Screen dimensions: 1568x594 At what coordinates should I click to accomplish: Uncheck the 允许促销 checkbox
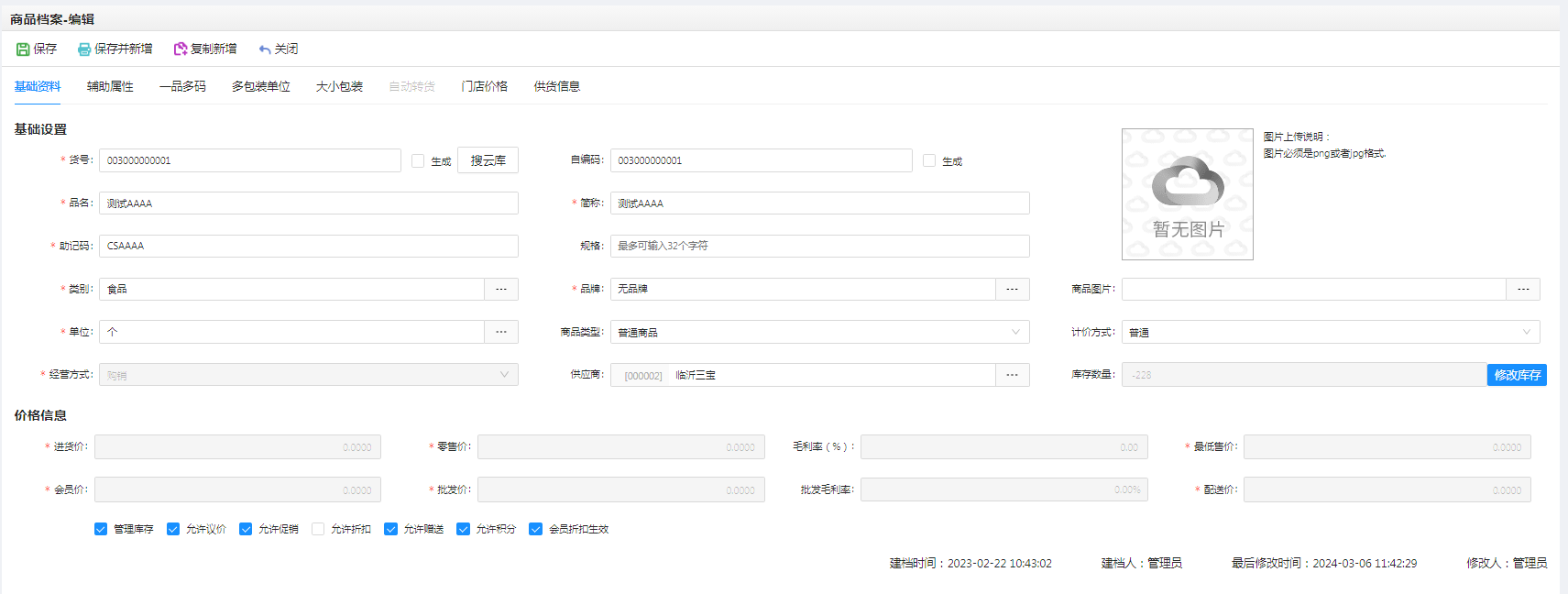pos(246,529)
